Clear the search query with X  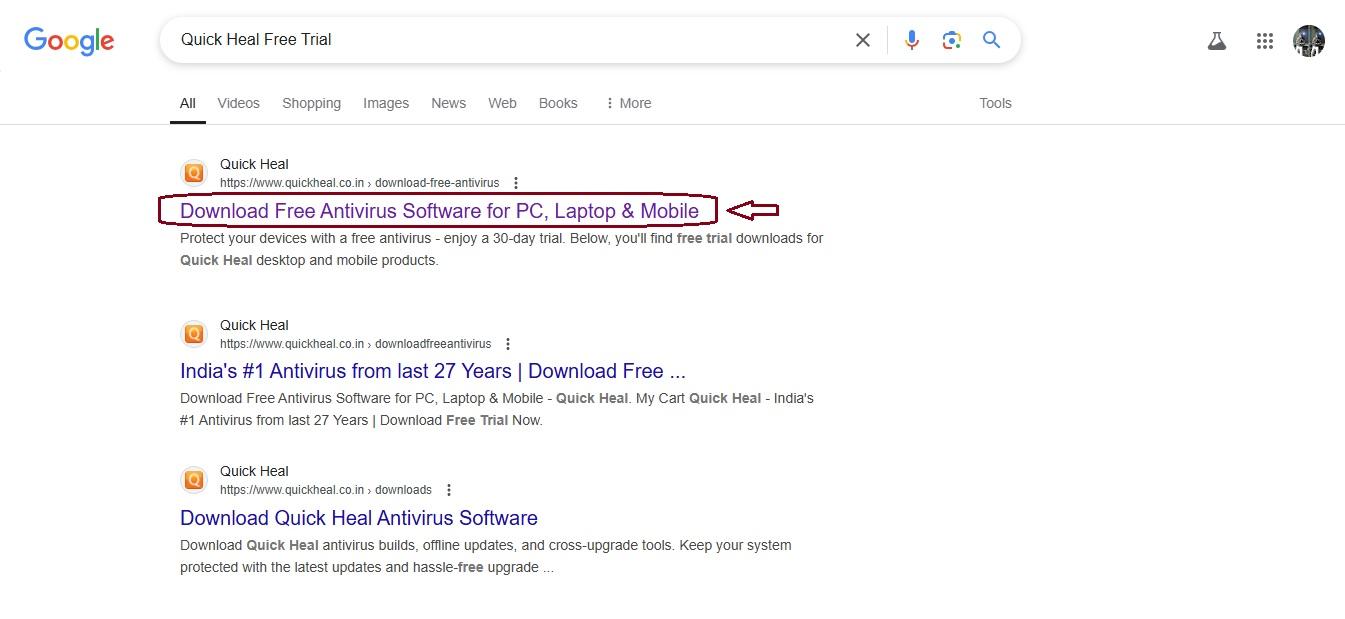(x=862, y=40)
